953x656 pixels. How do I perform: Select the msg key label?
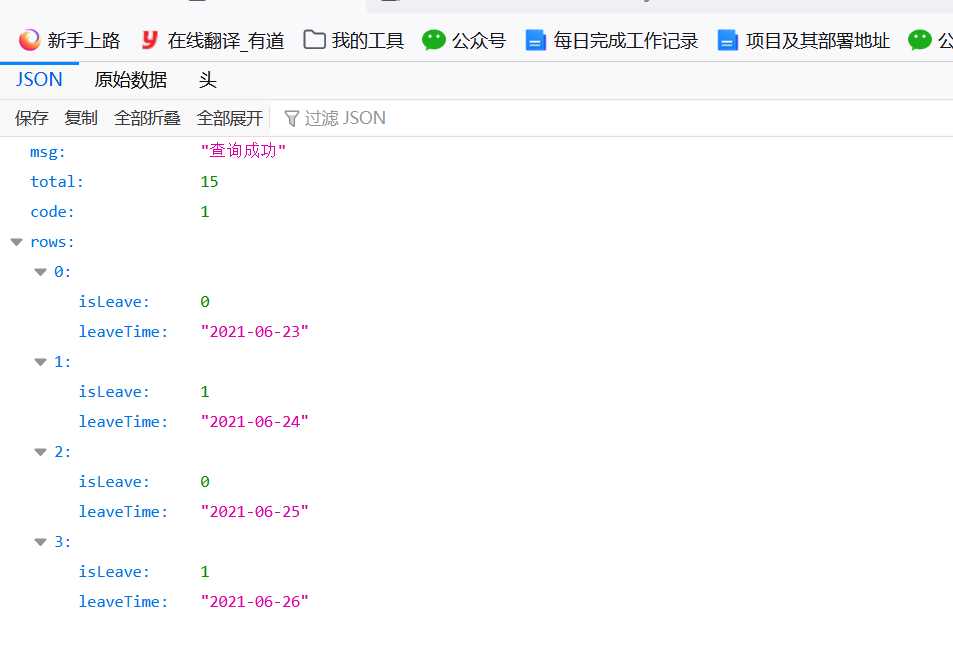pos(47,152)
